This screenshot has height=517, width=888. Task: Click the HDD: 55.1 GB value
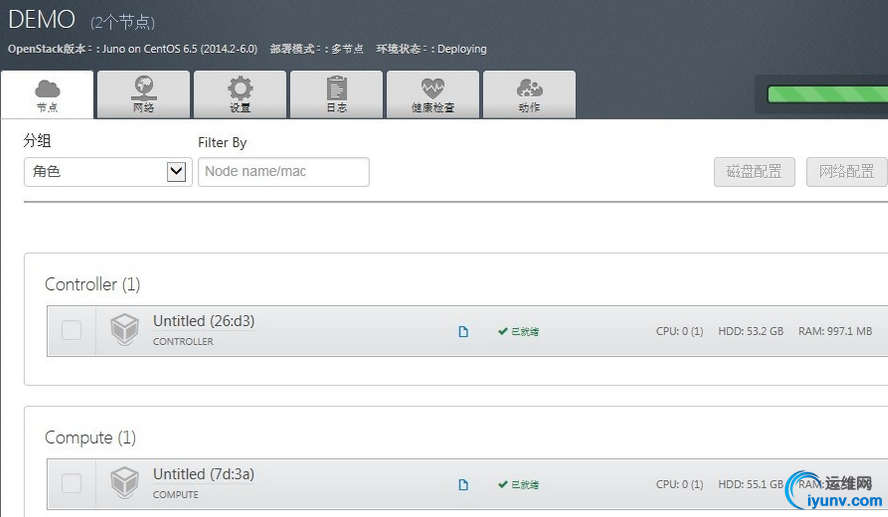tap(751, 484)
